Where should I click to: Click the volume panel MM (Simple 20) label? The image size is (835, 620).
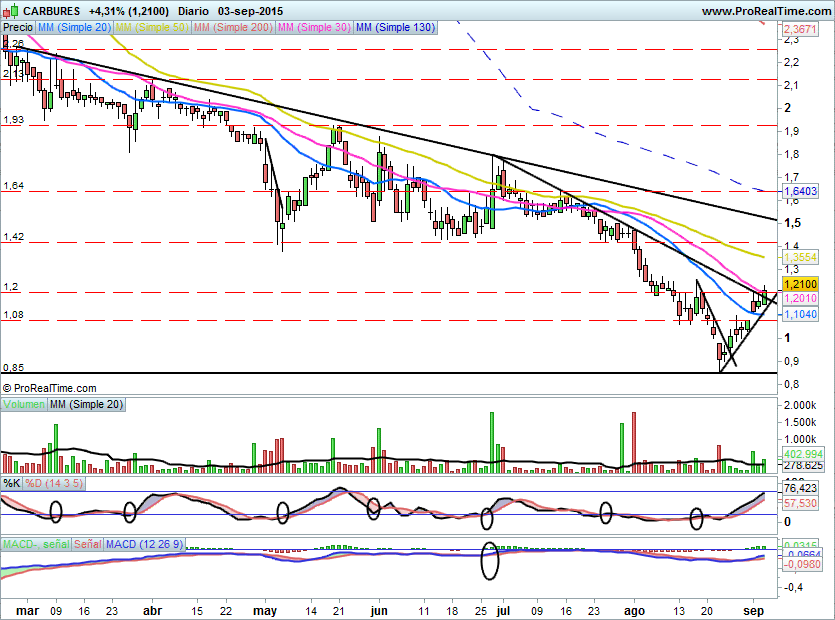click(88, 404)
